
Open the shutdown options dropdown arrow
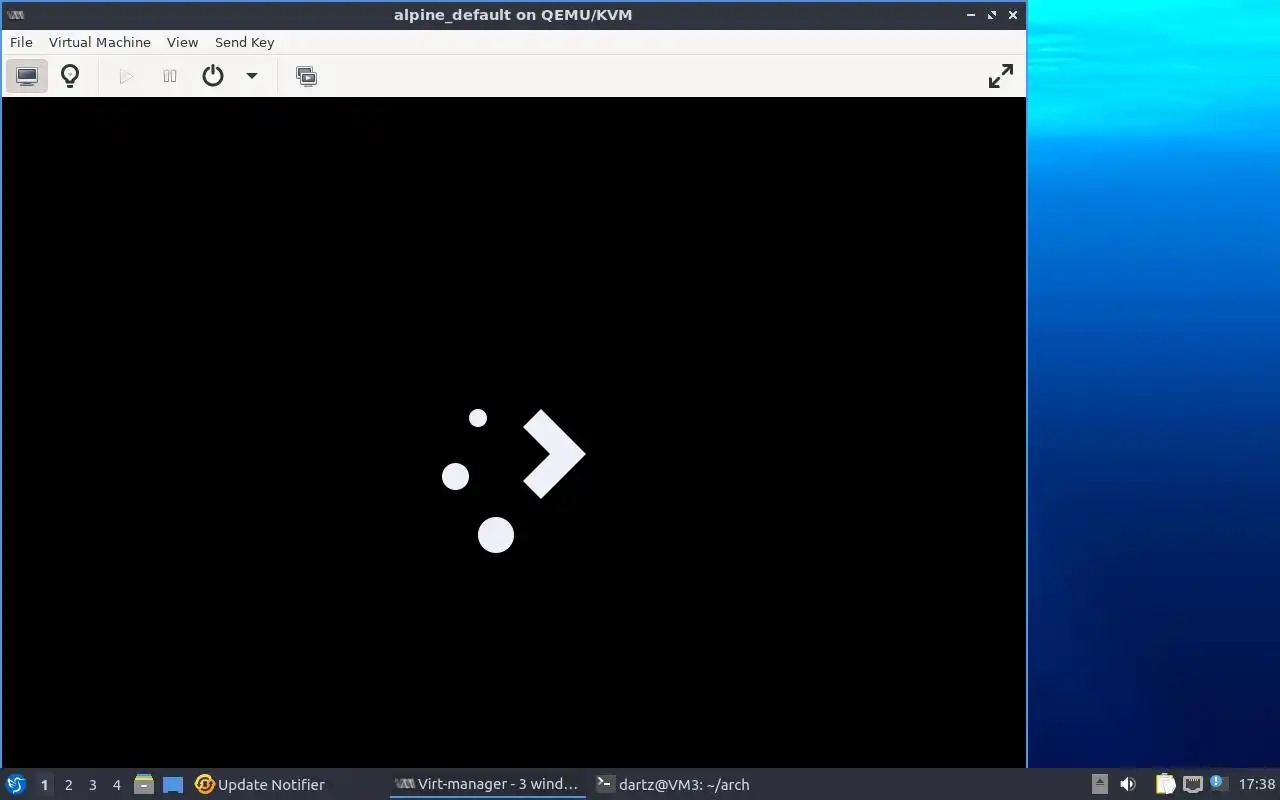252,76
